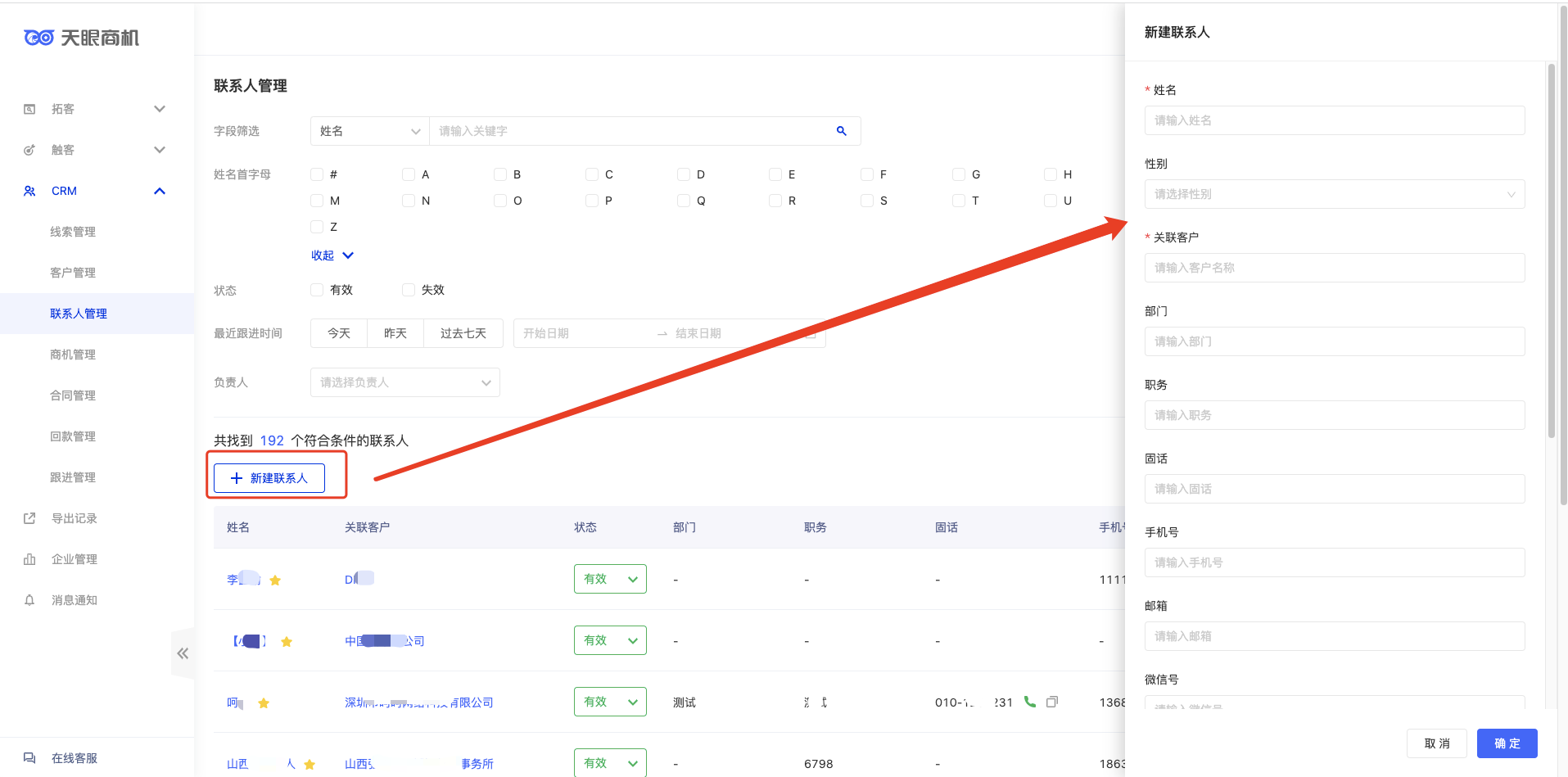Click star icon in 呵 contact row

[264, 703]
